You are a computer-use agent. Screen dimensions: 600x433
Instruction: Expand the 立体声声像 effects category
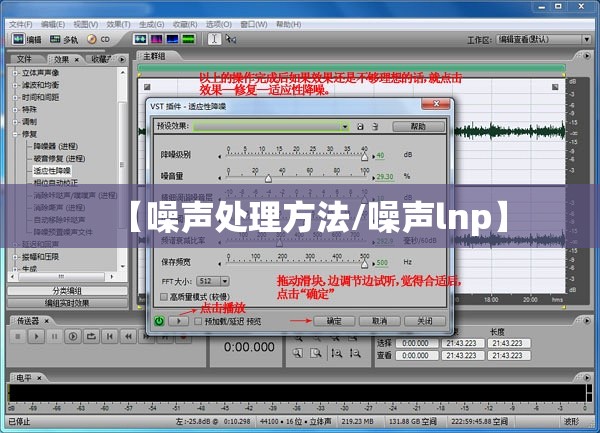coord(15,73)
